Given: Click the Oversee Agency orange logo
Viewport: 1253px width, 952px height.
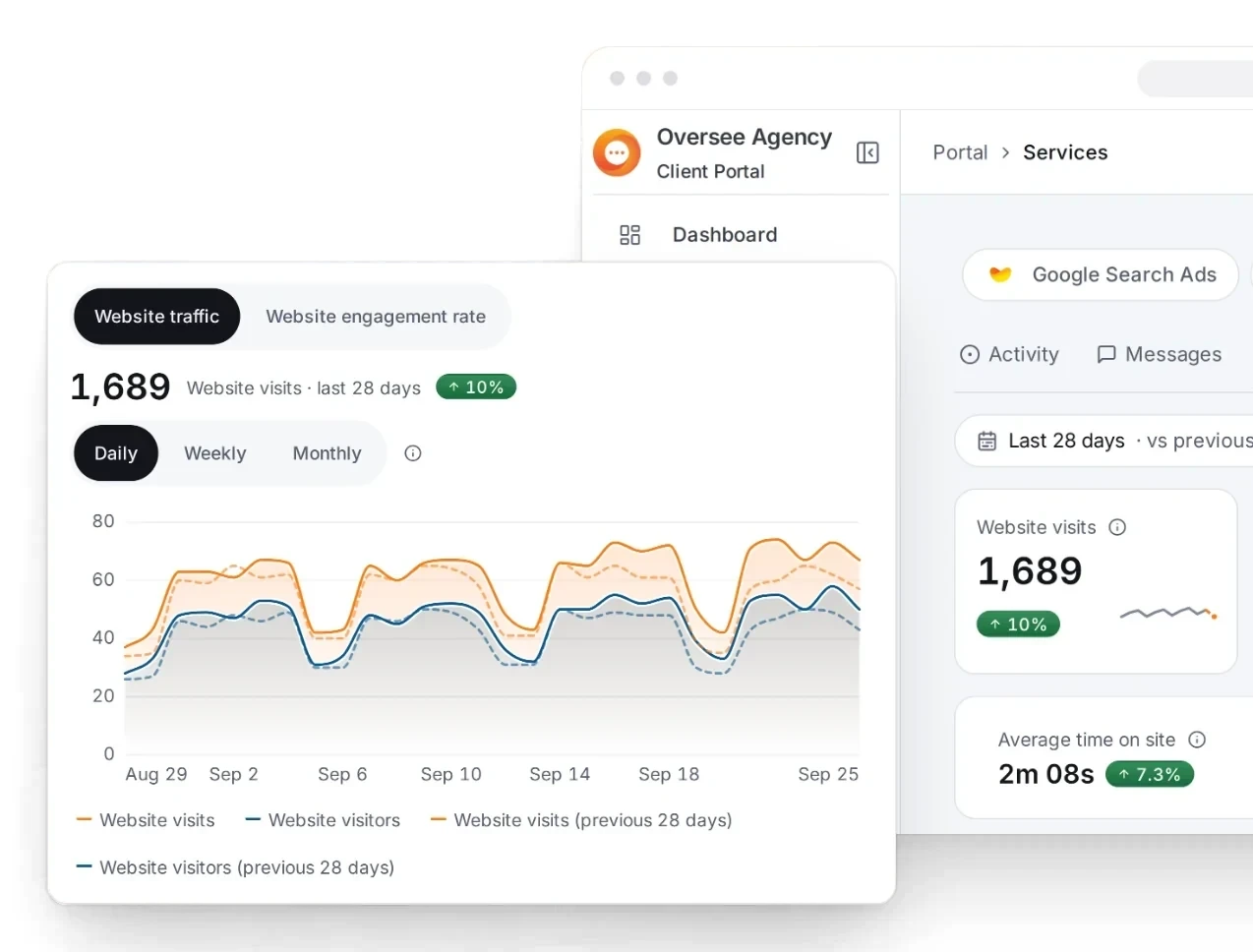Looking at the screenshot, I should tap(617, 152).
